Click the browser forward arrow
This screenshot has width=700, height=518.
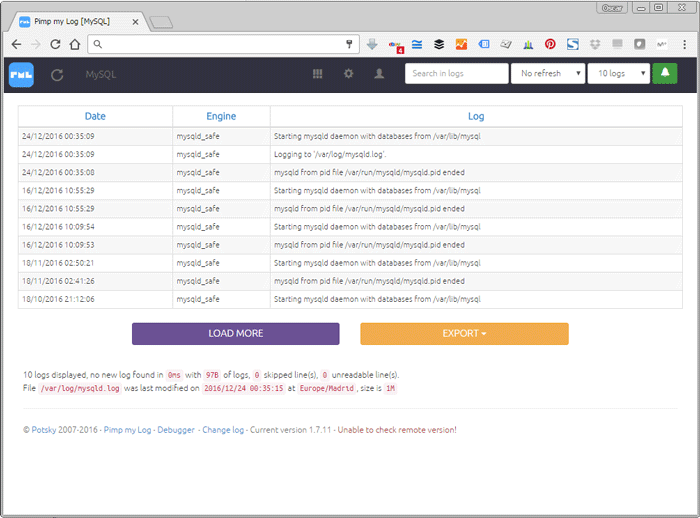click(x=36, y=44)
